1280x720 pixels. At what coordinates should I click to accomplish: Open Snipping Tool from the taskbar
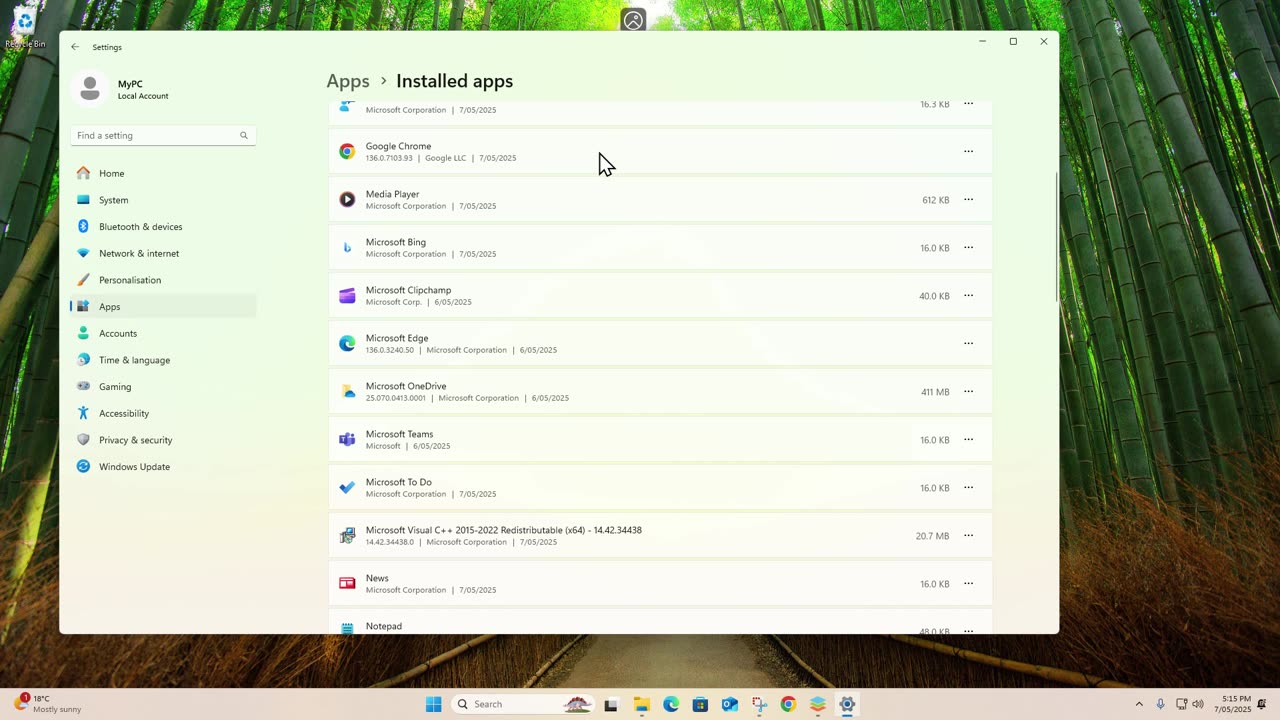(759, 704)
